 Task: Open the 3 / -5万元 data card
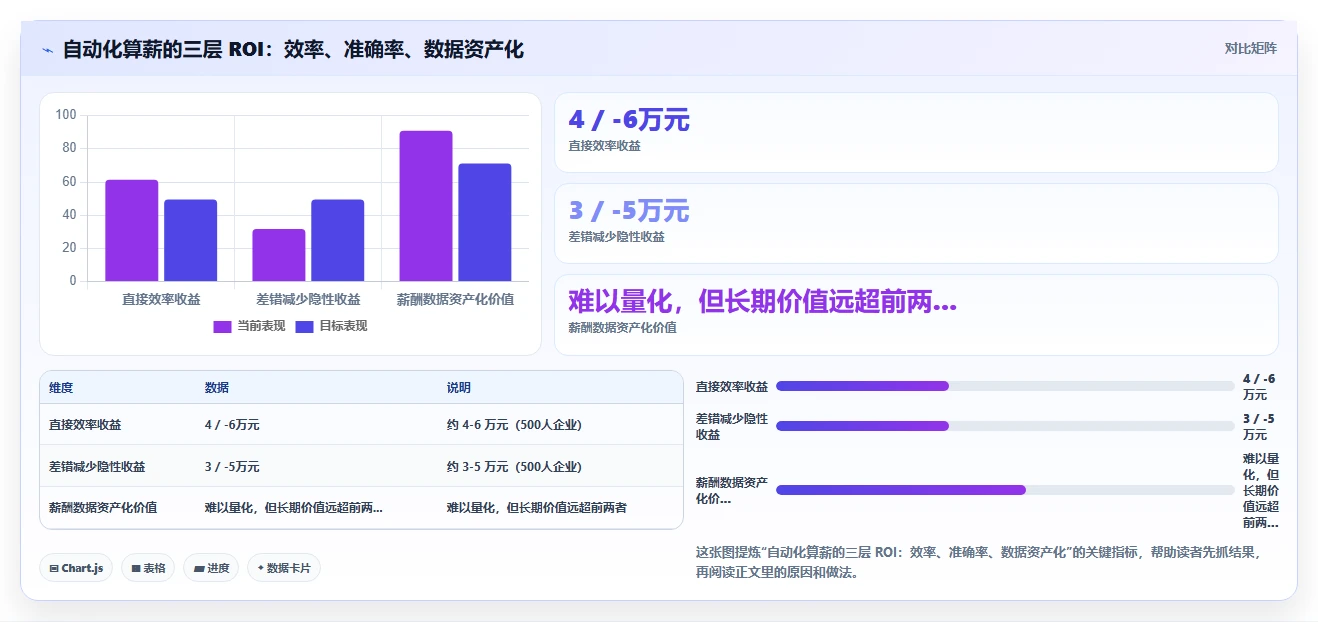tap(916, 223)
